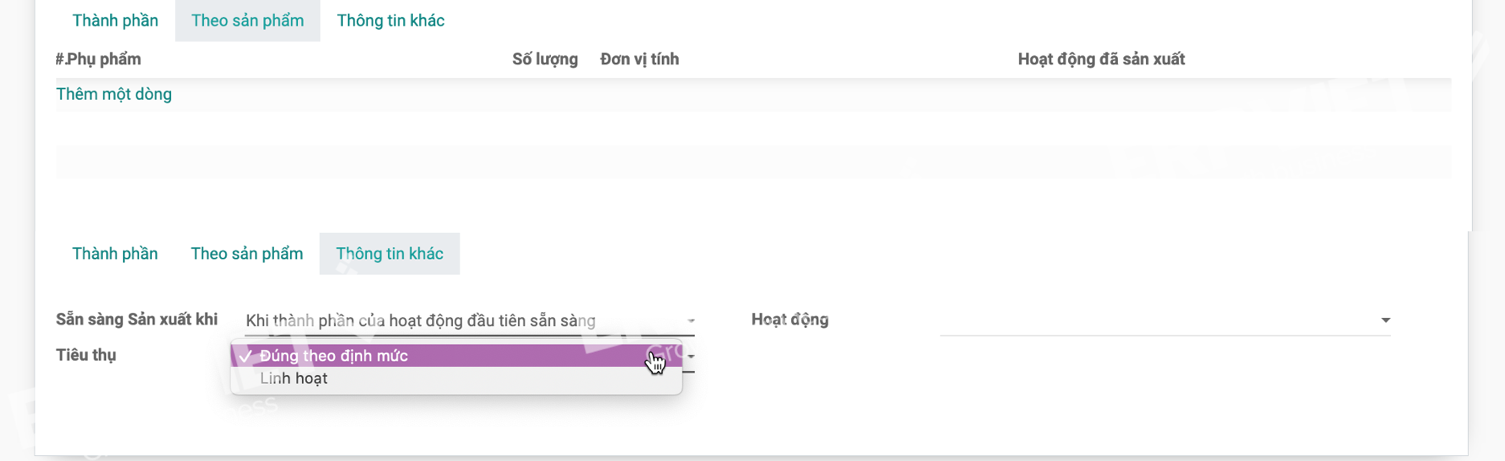The height and width of the screenshot is (461, 1505).
Task: Add a row with Thêm một dòng
Action: (x=114, y=94)
